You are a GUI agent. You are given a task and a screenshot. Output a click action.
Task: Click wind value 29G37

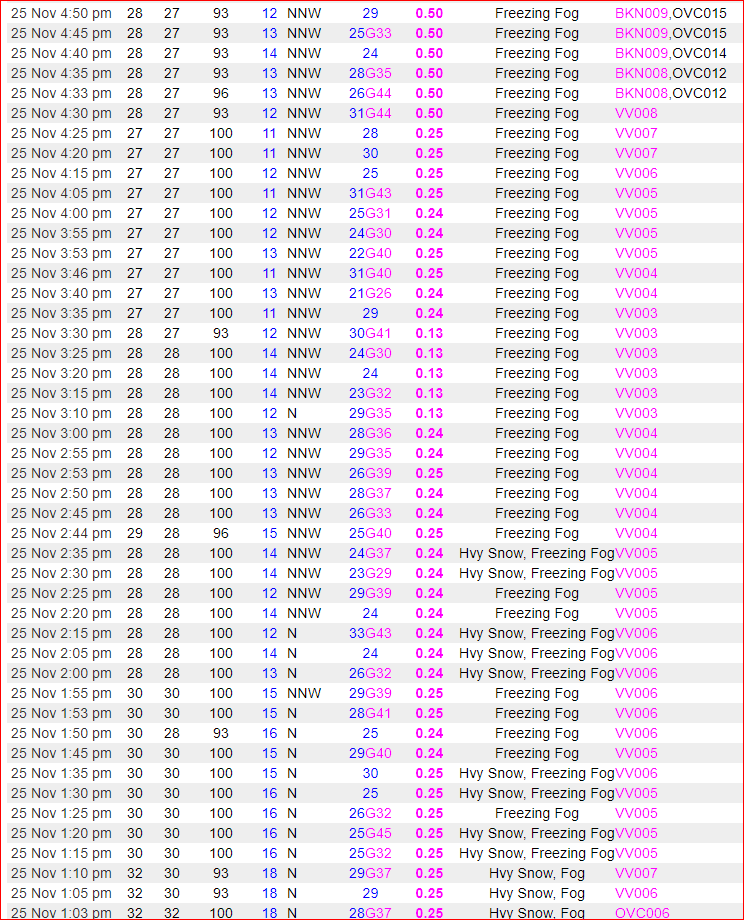pyautogui.click(x=370, y=873)
